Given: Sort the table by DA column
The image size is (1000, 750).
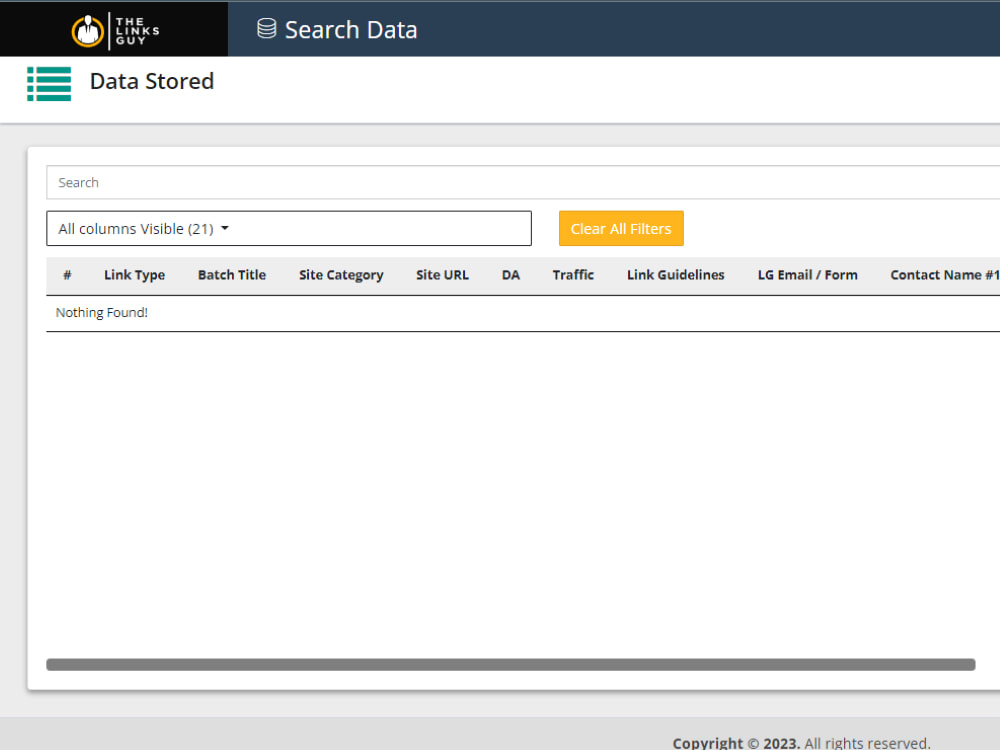Looking at the screenshot, I should point(510,275).
